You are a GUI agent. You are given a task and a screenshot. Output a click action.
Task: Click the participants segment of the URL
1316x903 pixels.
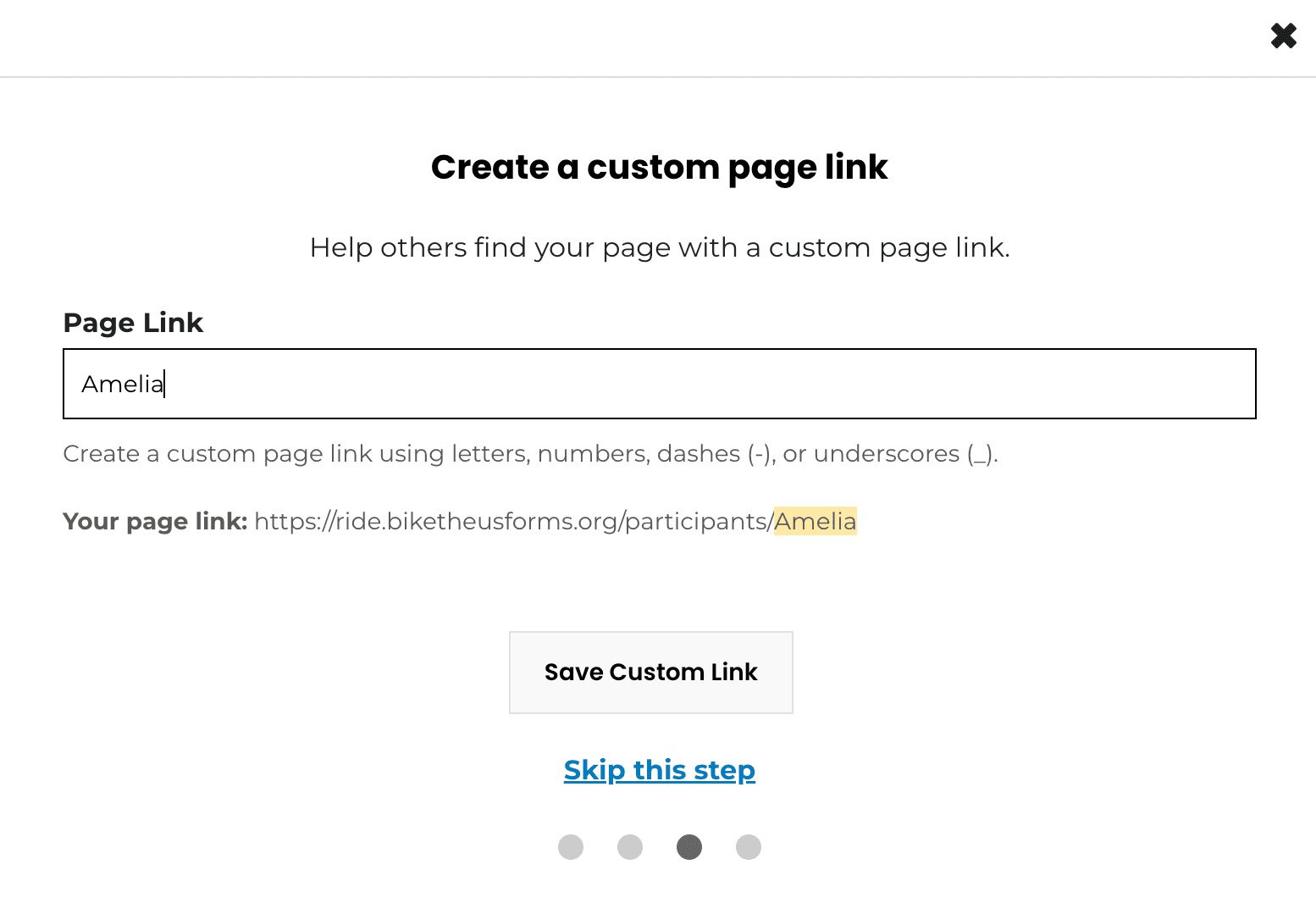click(x=695, y=521)
